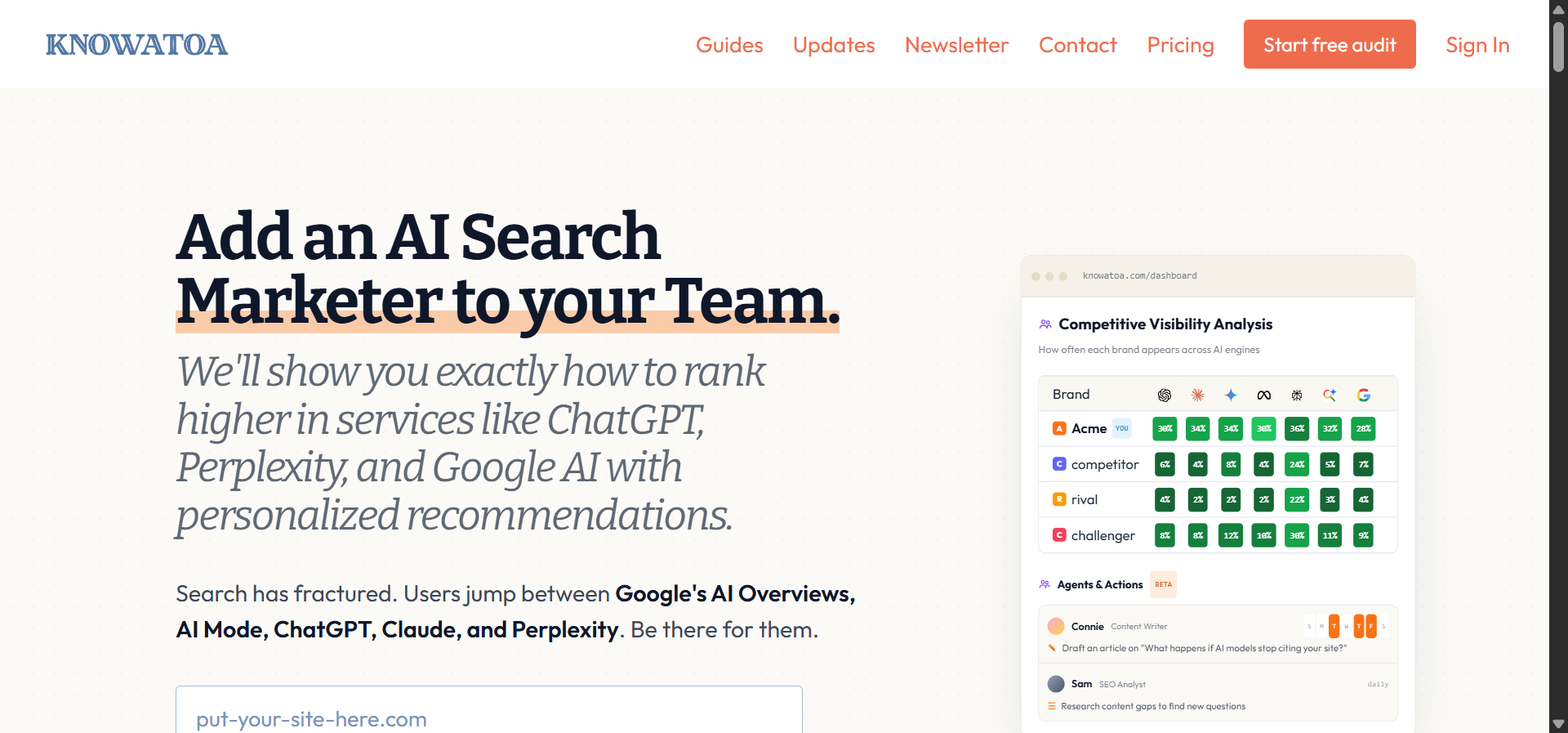Click the red challenger brand icon
The height and width of the screenshot is (733, 1568).
1059,534
